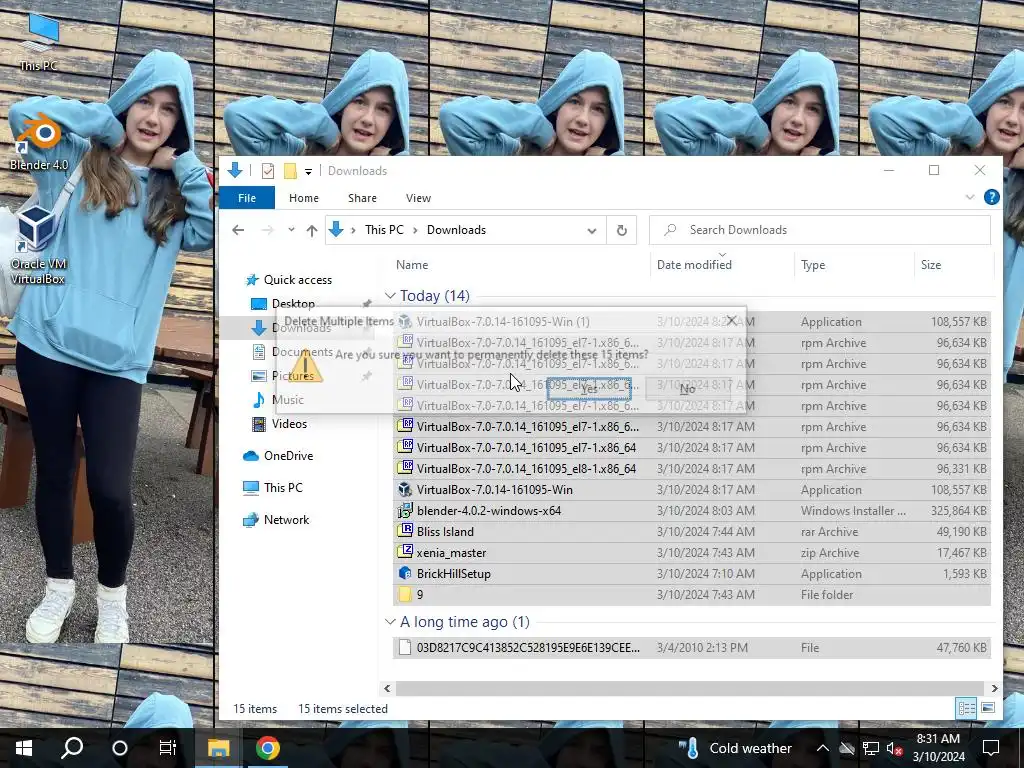Confirm deletion with the Yes button

(589, 389)
